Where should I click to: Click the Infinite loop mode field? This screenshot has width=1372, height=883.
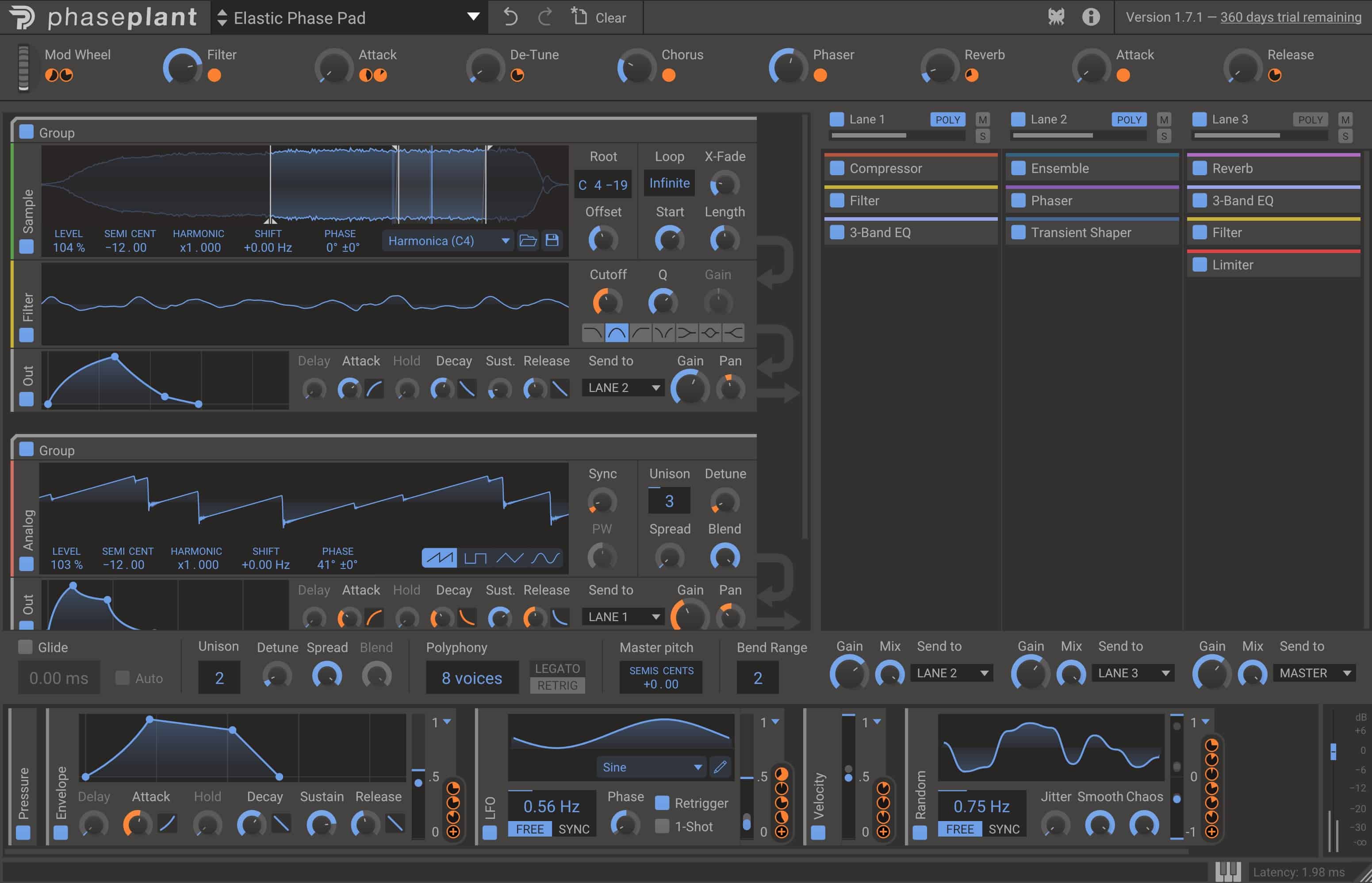[x=669, y=183]
